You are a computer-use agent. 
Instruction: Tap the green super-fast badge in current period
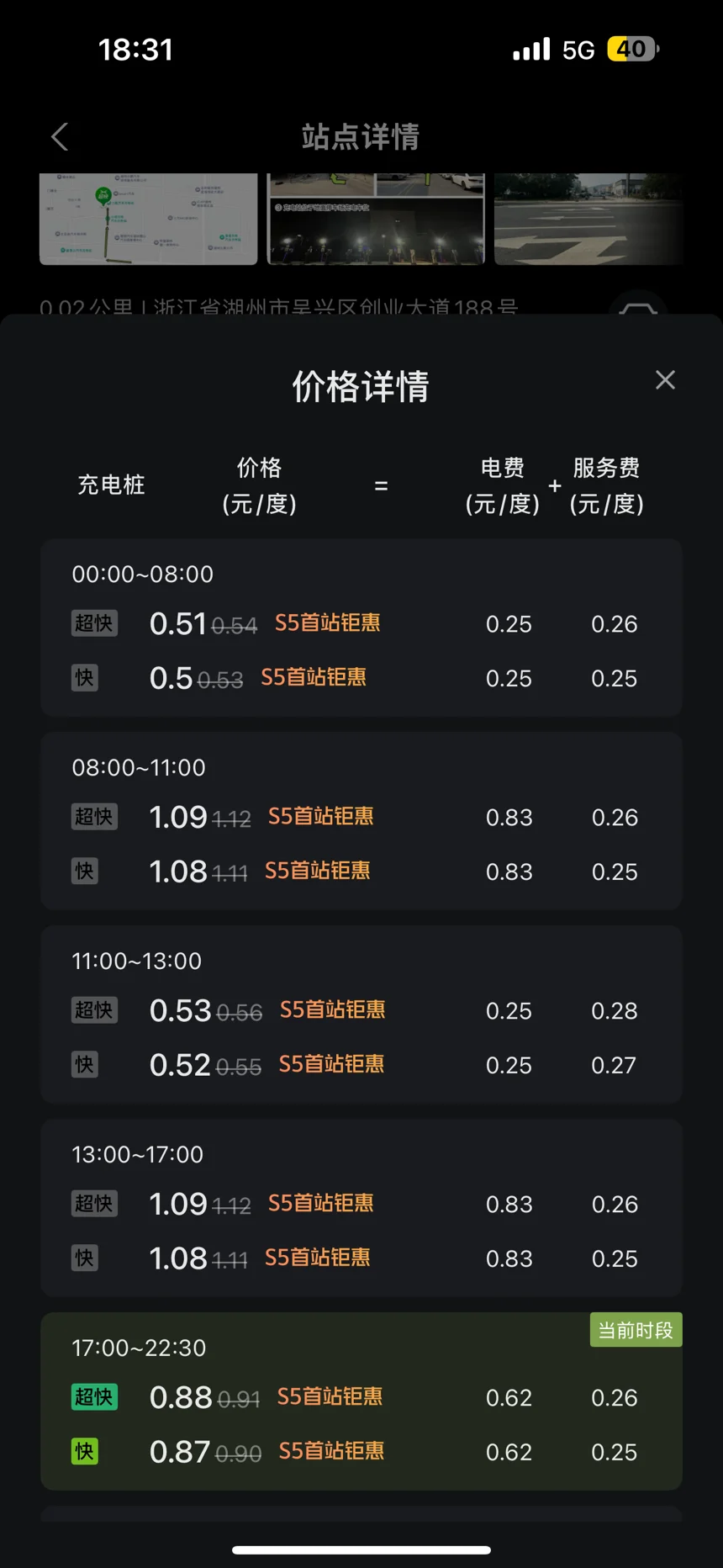[x=94, y=1397]
